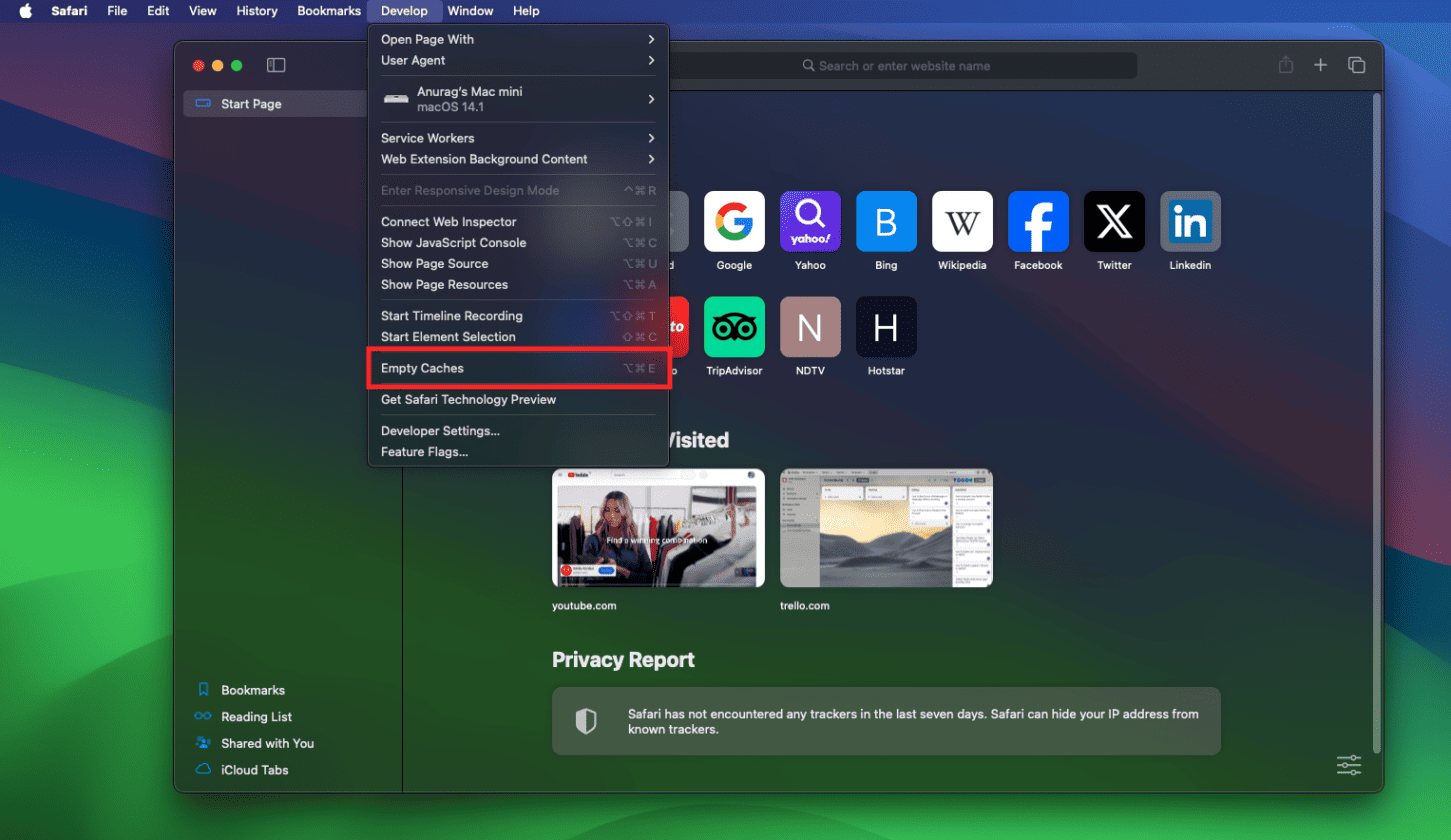
Task: Choose Feature Flags… menu item
Action: 518,452
